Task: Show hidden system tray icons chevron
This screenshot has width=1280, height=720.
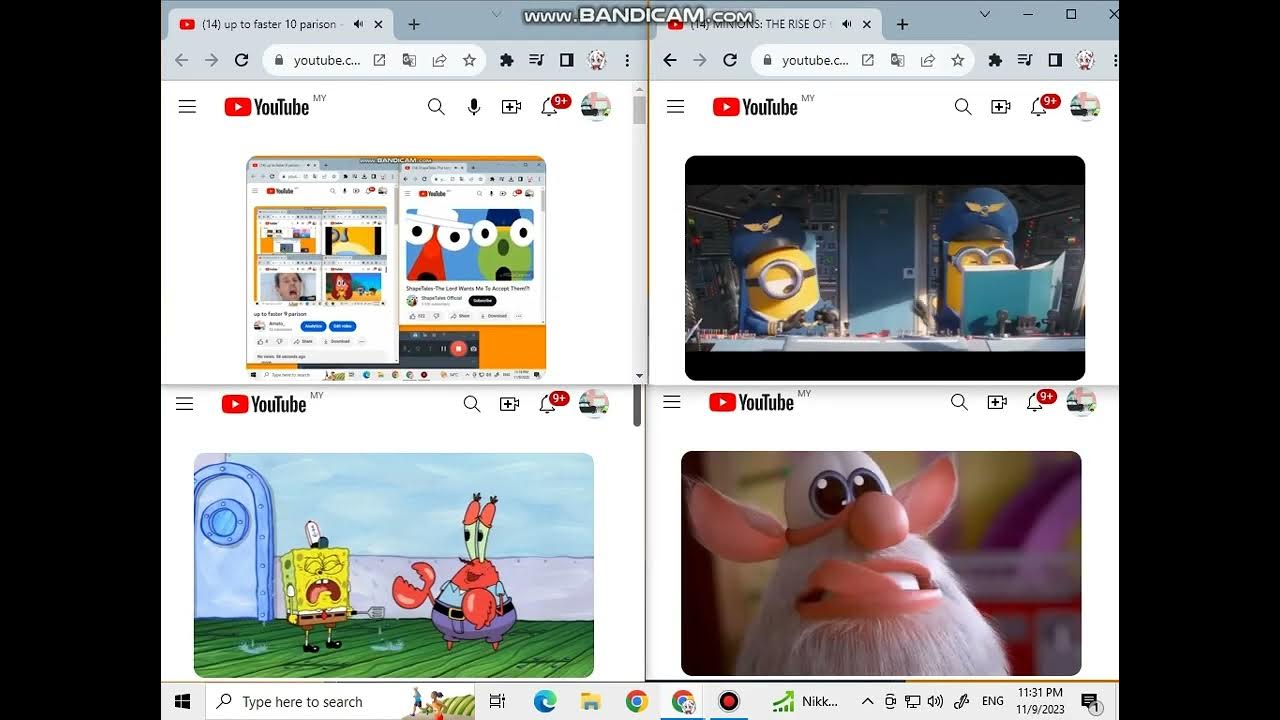Action: (x=868, y=702)
